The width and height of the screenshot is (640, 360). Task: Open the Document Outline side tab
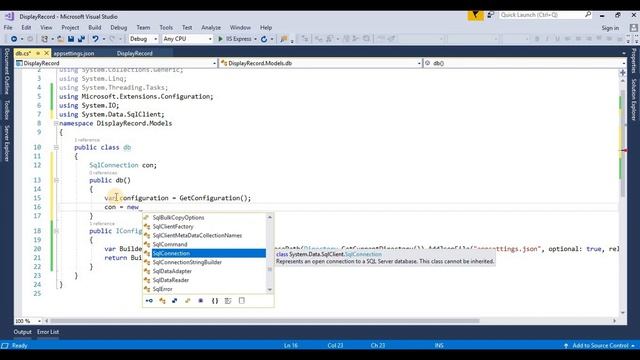click(x=7, y=72)
